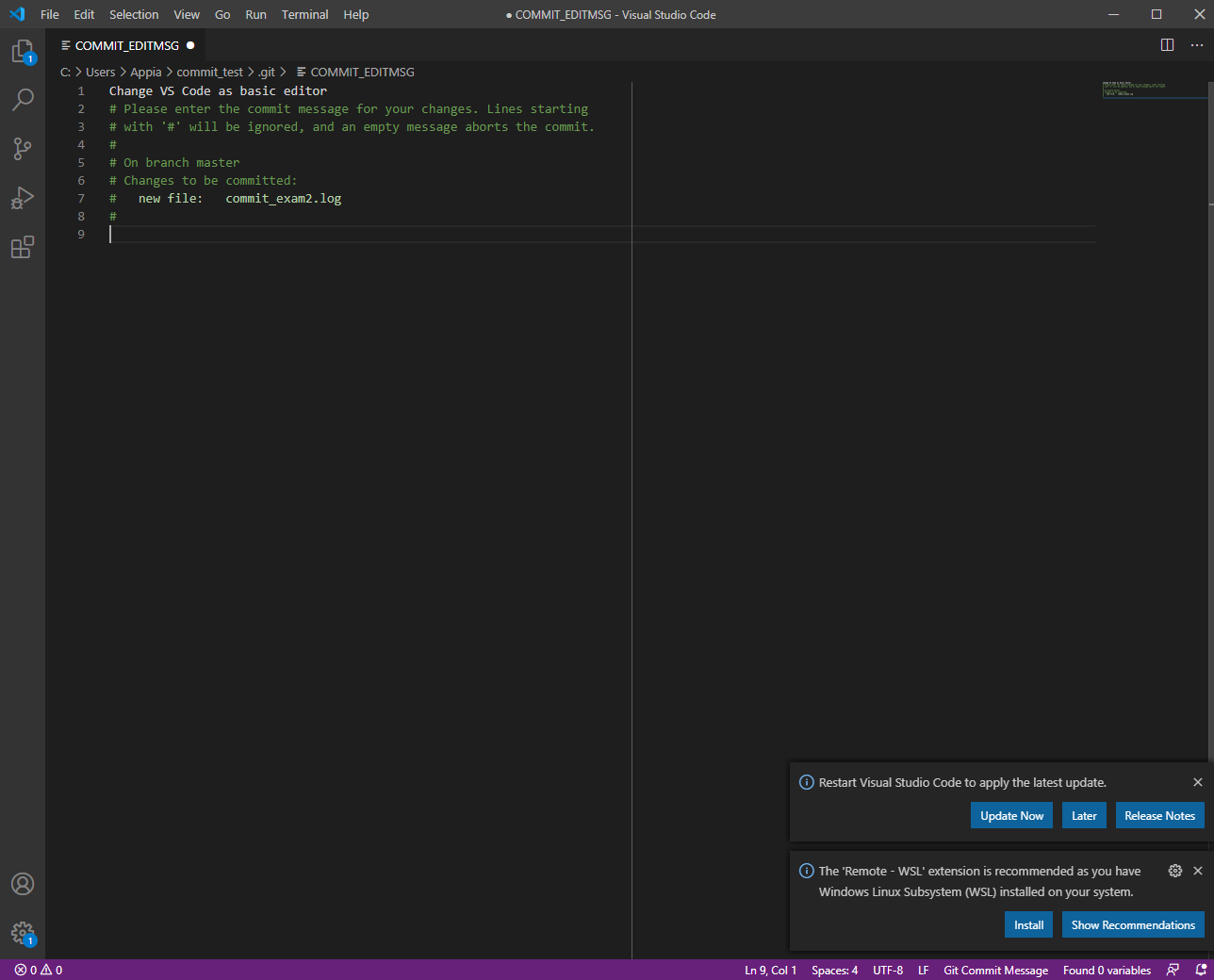Screen dimensions: 1214x980
Task: Open the Accounts menu icon
Action: coord(23,884)
